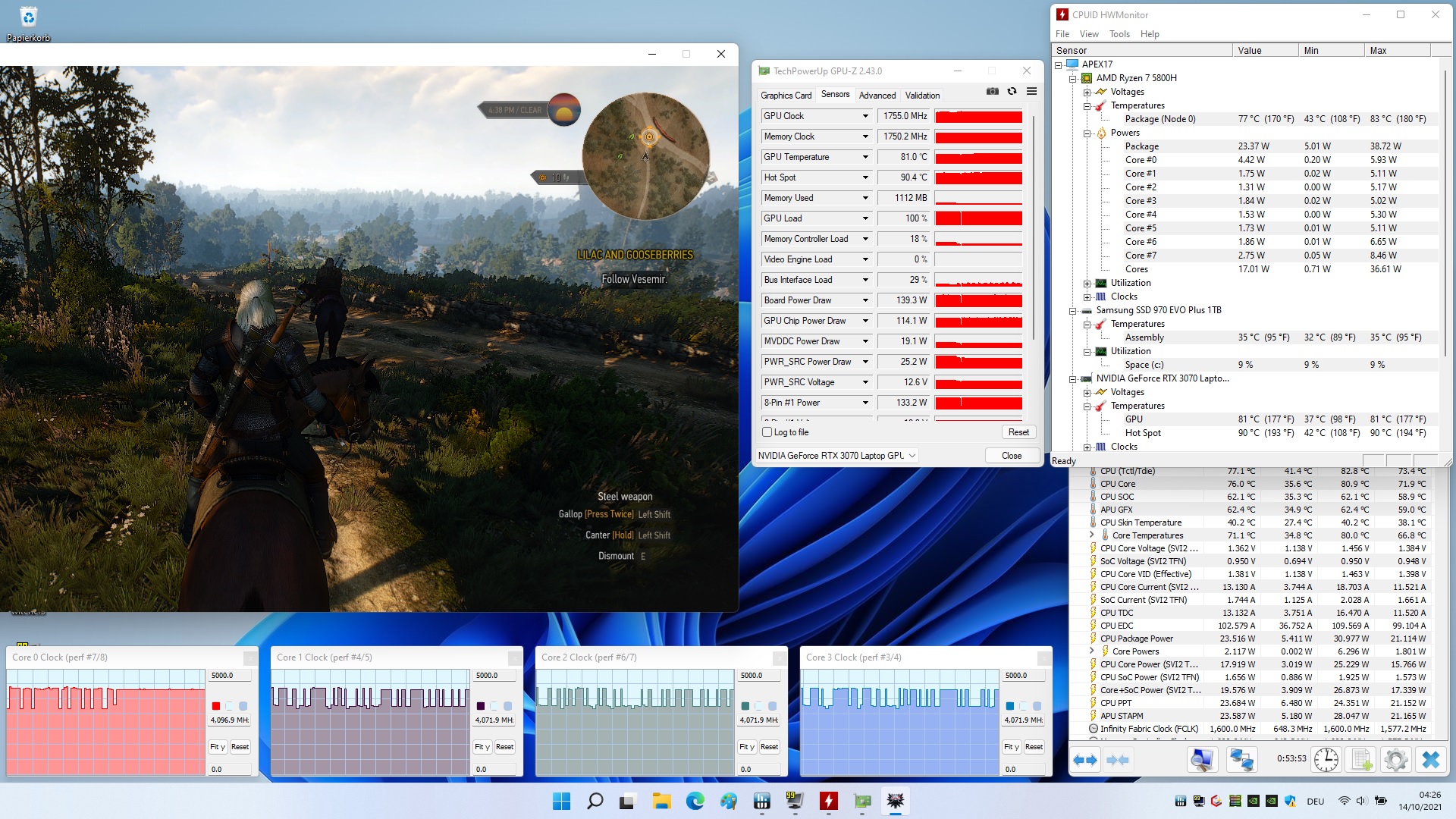Click HWiNFO blue X close sensors icon
The image size is (1456, 819).
click(x=1430, y=759)
